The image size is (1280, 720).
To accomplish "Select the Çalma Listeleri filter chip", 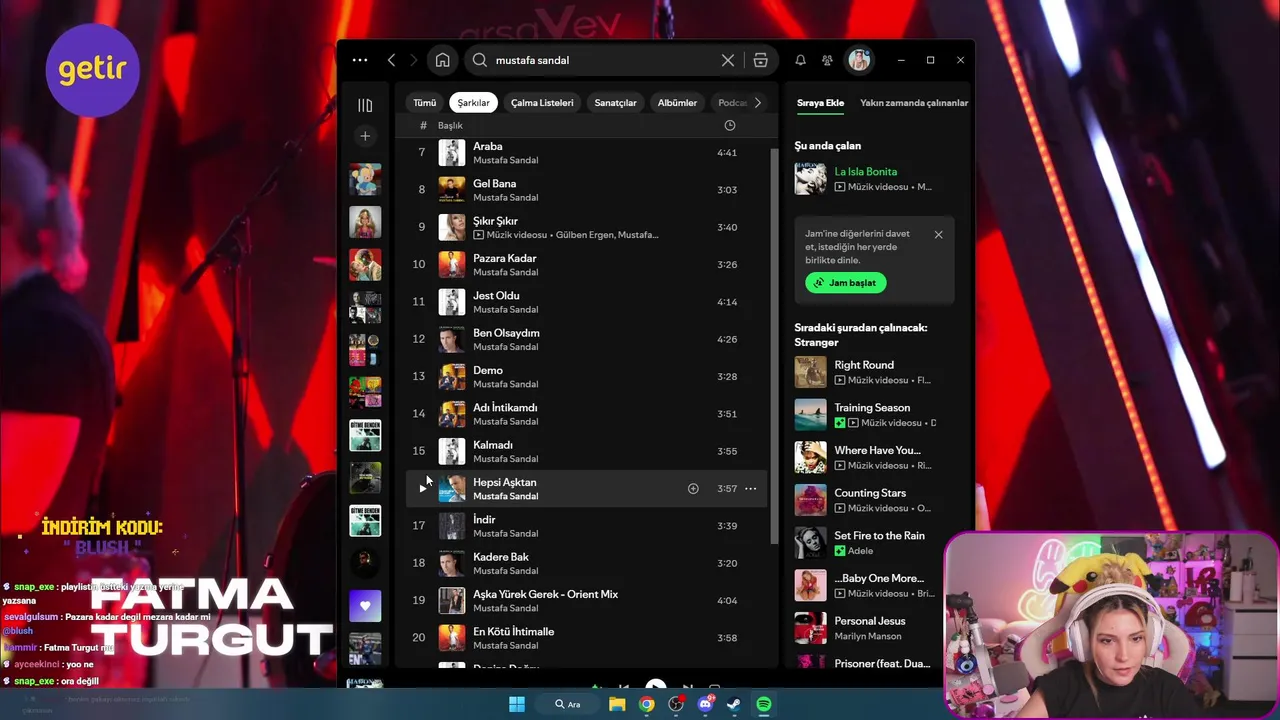I will (542, 103).
